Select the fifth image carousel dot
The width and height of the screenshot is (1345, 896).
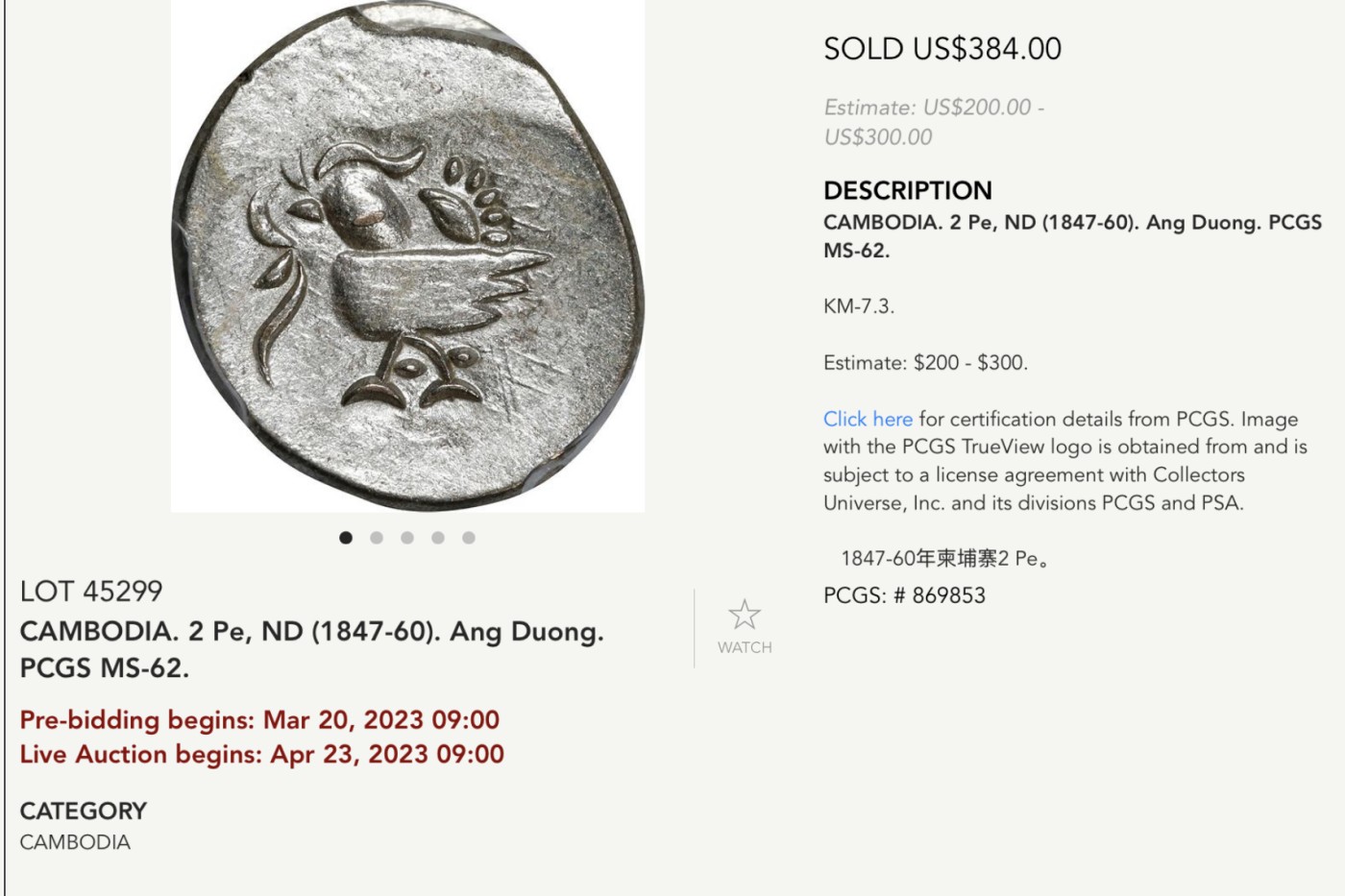[x=469, y=538]
